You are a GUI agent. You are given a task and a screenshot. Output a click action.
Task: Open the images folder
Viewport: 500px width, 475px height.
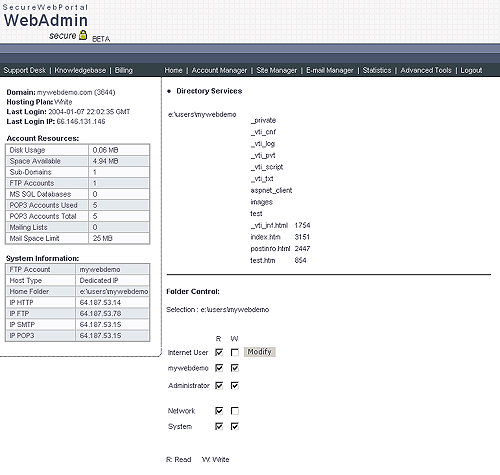tap(262, 202)
